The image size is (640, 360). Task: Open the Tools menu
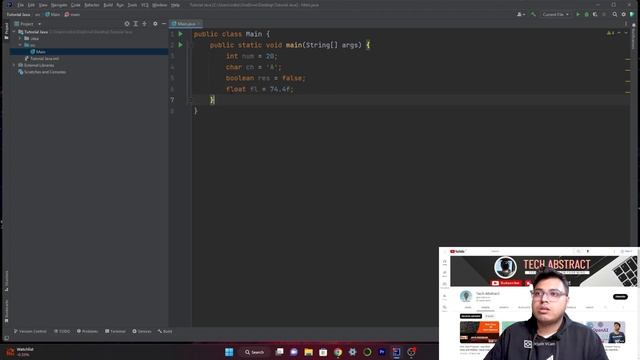coord(132,5)
